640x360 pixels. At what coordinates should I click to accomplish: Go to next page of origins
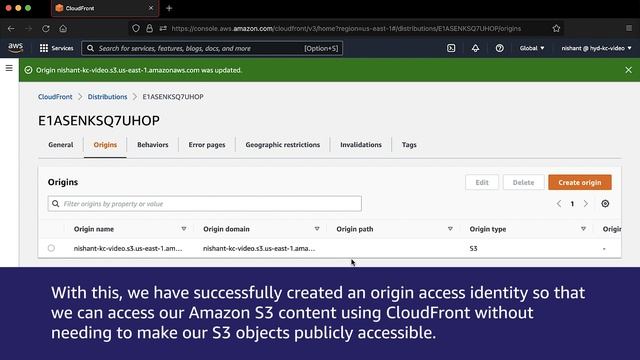586,203
